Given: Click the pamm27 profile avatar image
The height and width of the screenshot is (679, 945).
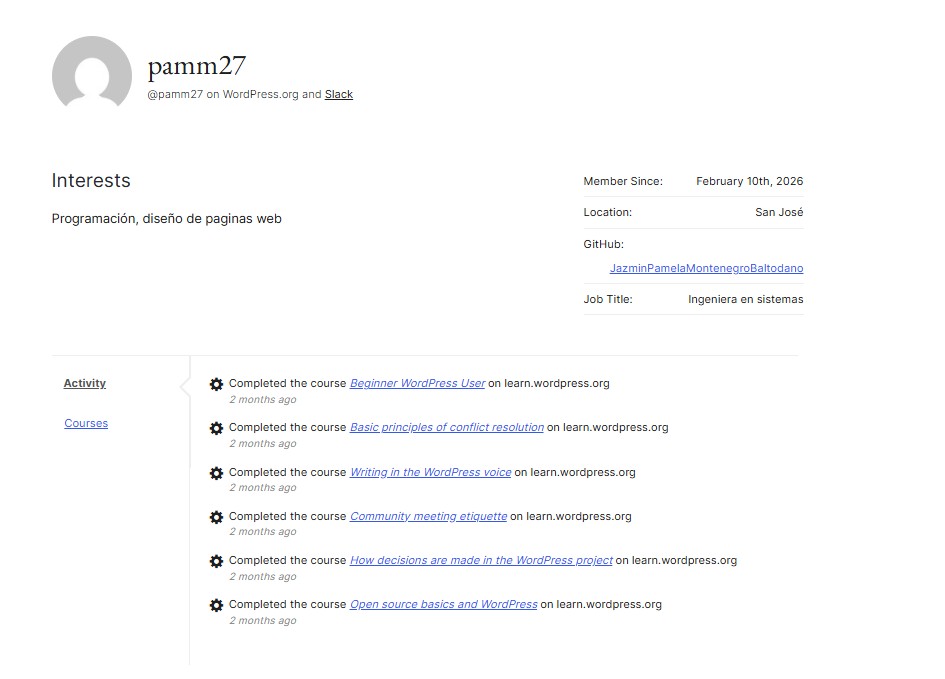Looking at the screenshot, I should click(92, 75).
